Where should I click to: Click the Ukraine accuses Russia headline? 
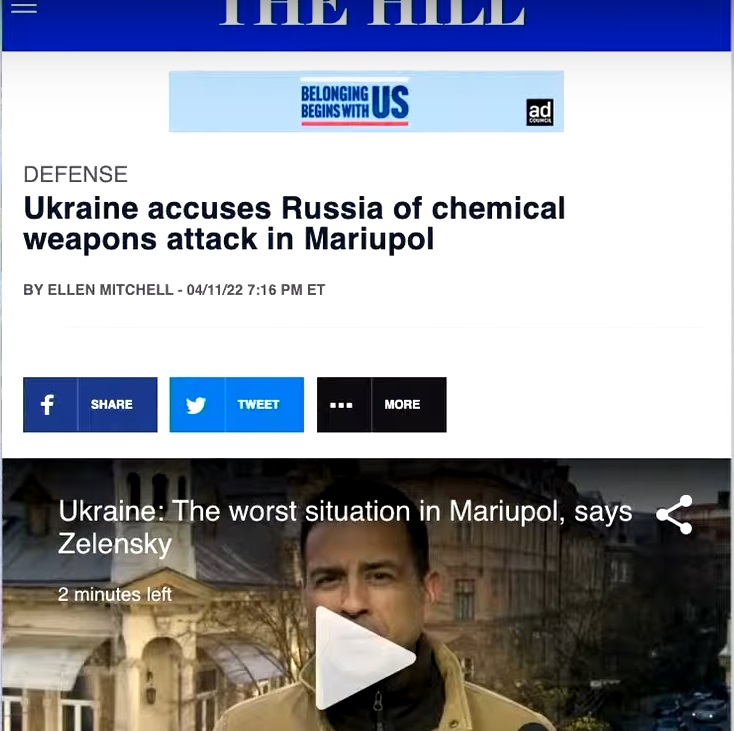tap(294, 223)
